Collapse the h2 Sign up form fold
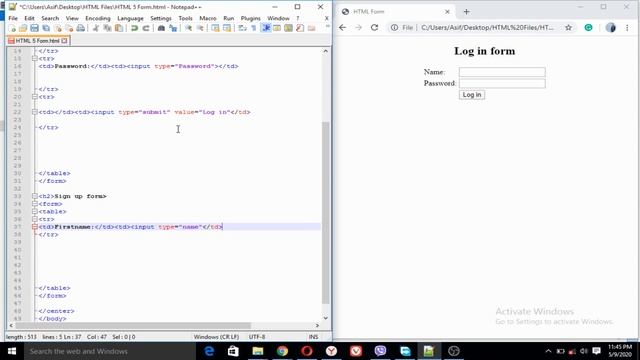The width and height of the screenshot is (640, 360). [x=35, y=196]
